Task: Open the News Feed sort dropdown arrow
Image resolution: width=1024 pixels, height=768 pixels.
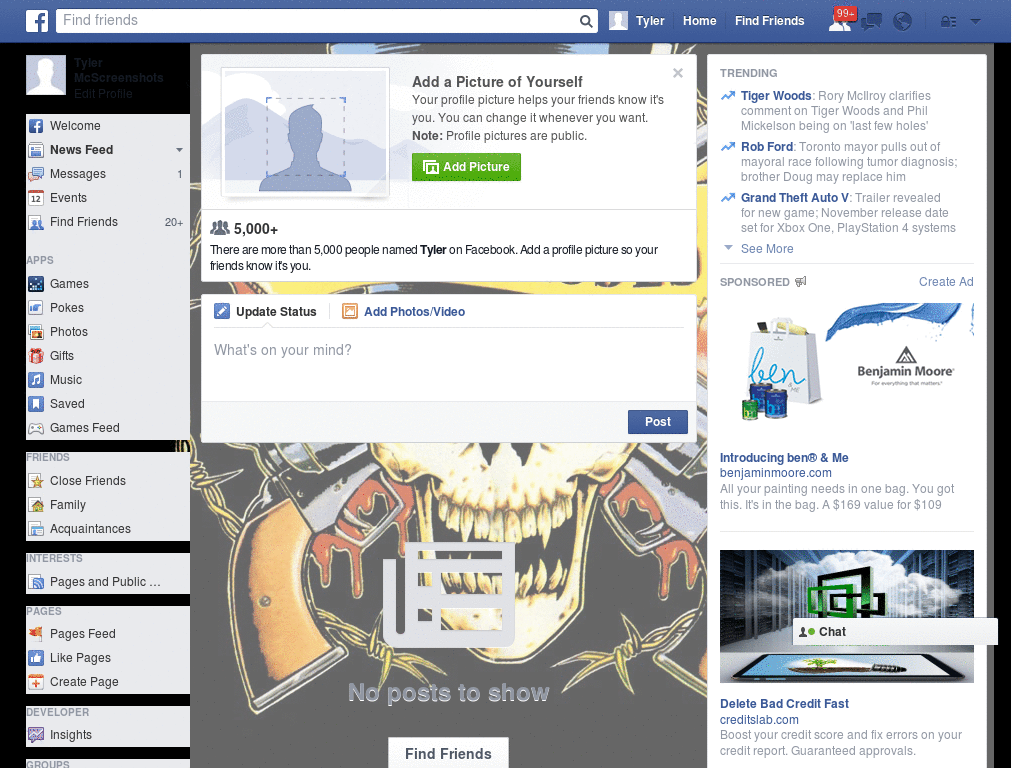Action: pyautogui.click(x=179, y=150)
